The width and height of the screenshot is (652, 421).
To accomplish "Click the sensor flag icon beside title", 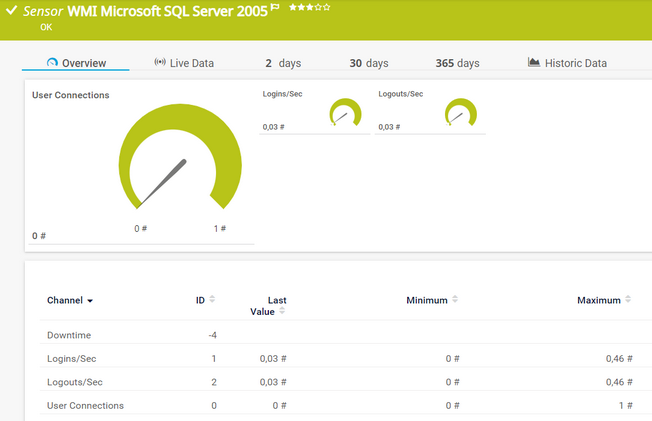I will 275,8.
